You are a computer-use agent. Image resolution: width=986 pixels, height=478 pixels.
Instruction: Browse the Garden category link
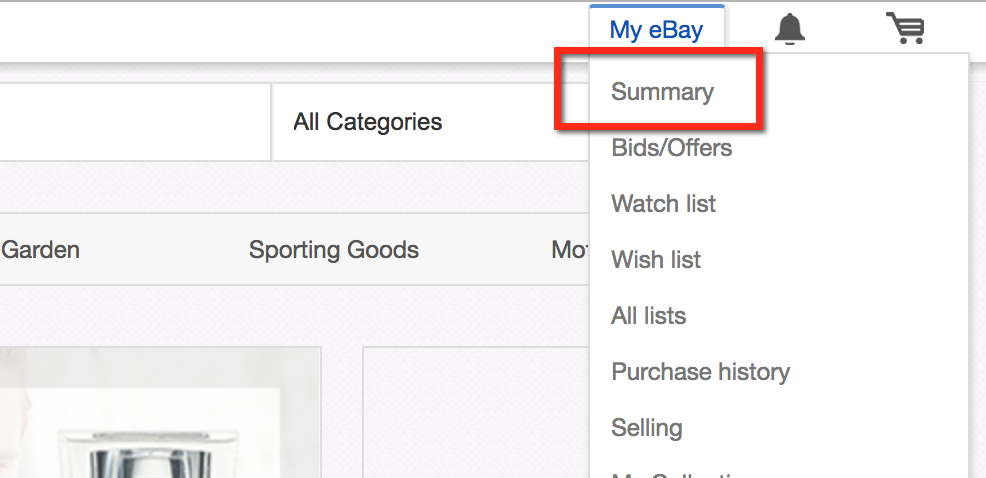pos(40,250)
